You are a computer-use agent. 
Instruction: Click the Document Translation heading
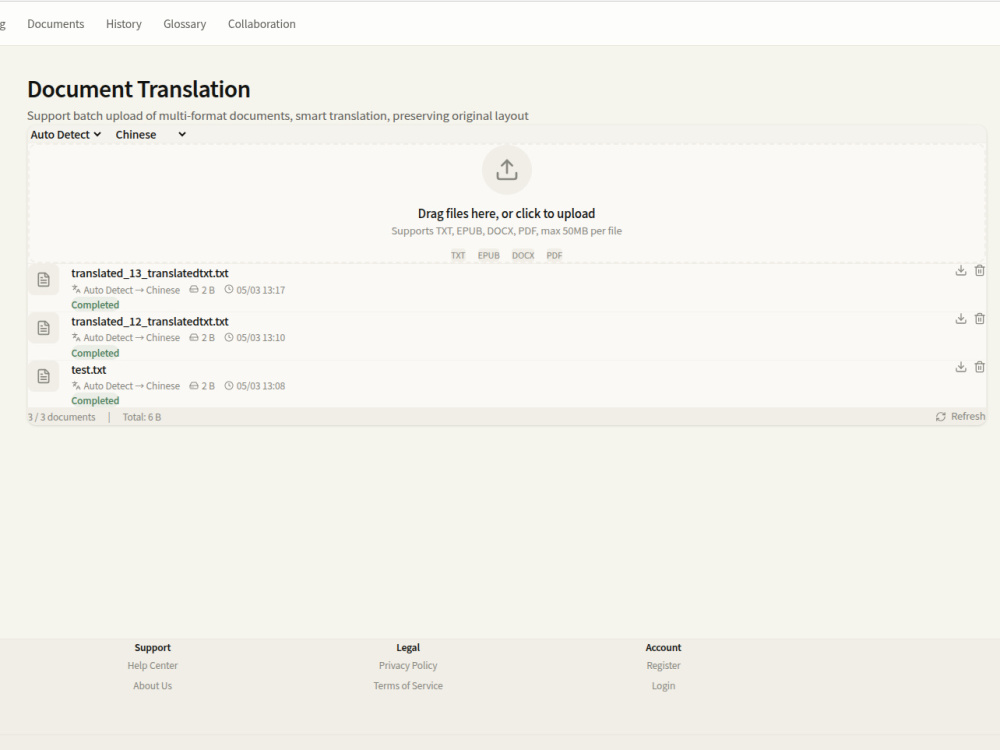click(138, 89)
